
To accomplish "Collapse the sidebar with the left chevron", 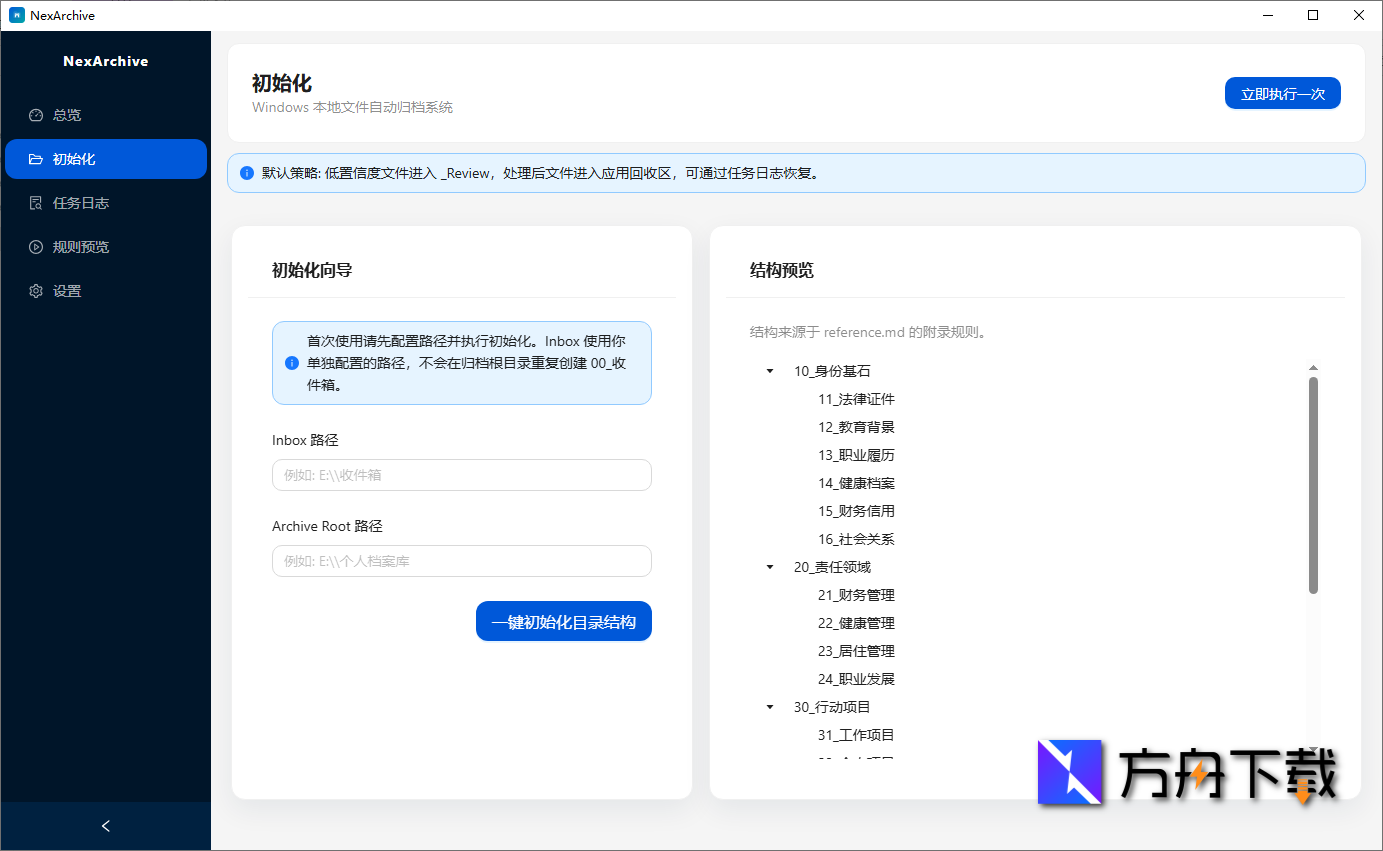I will point(105,826).
